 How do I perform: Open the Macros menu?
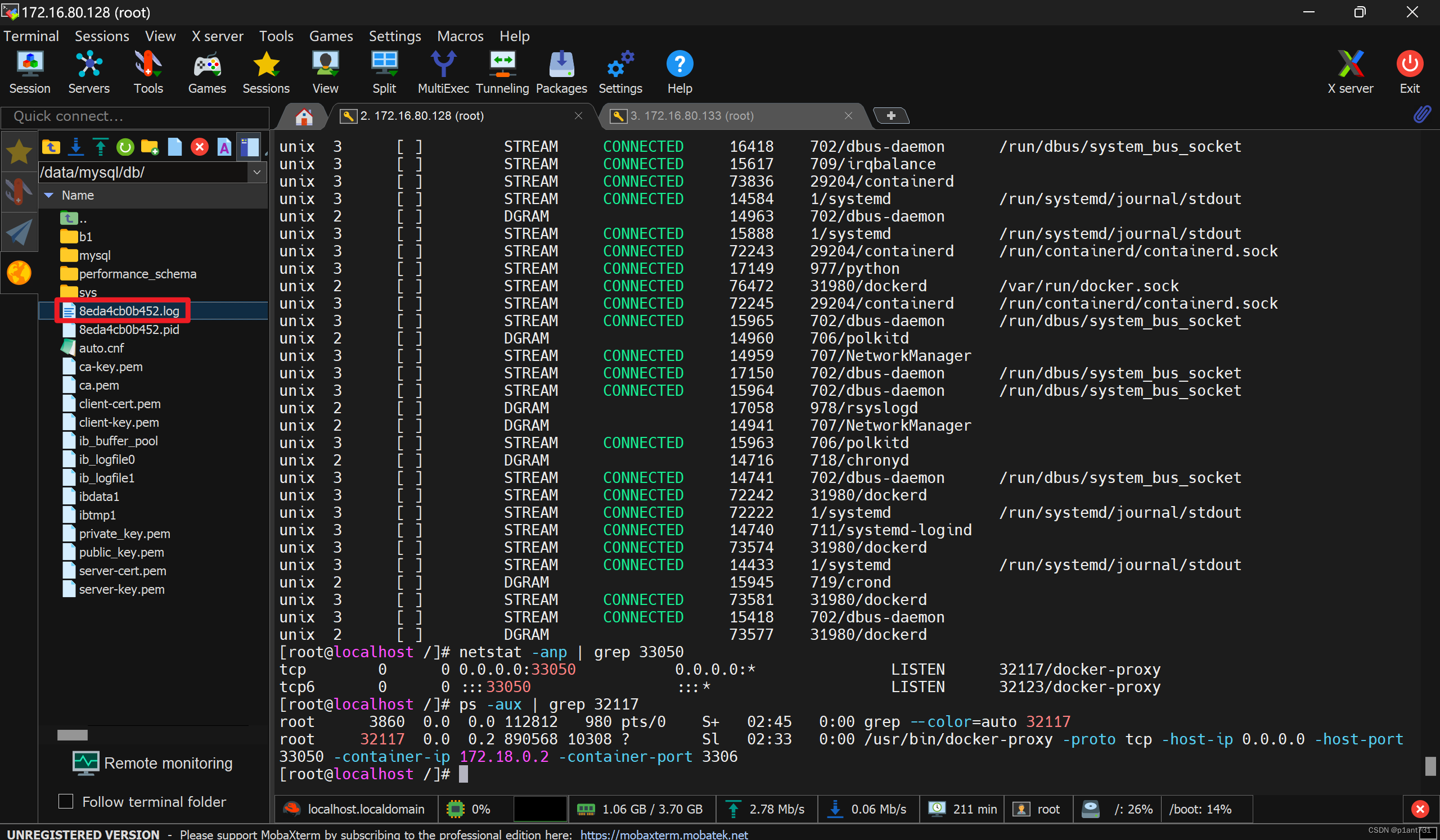(460, 36)
